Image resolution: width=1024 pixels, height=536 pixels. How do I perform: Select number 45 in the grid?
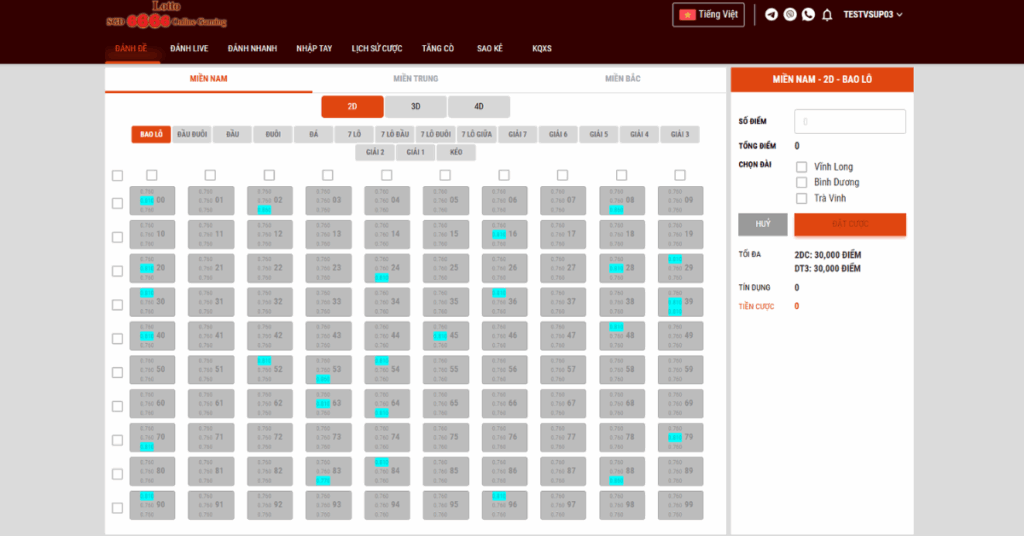tap(445, 336)
